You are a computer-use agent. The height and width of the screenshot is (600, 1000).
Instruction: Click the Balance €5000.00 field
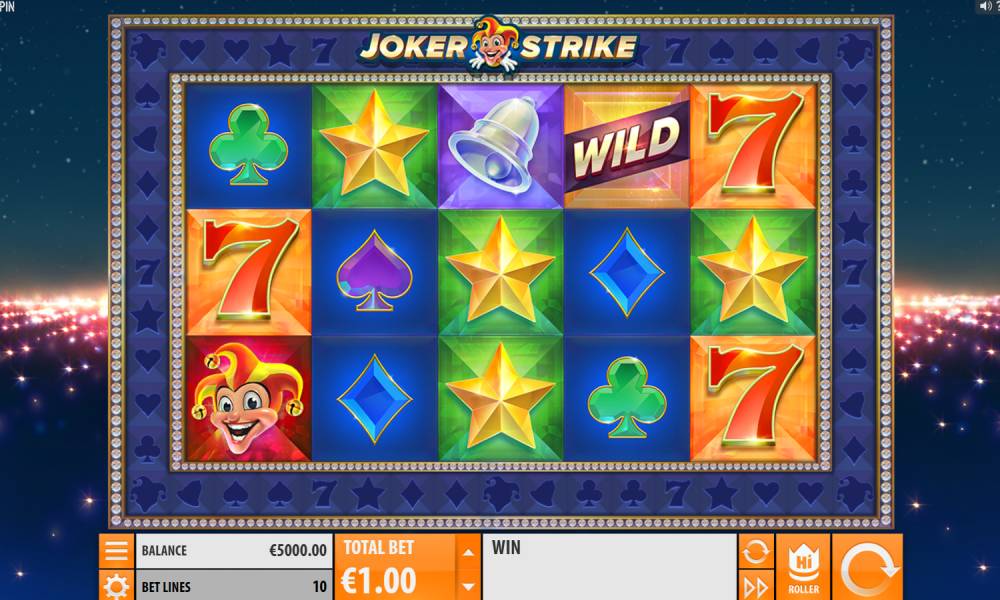click(x=234, y=551)
